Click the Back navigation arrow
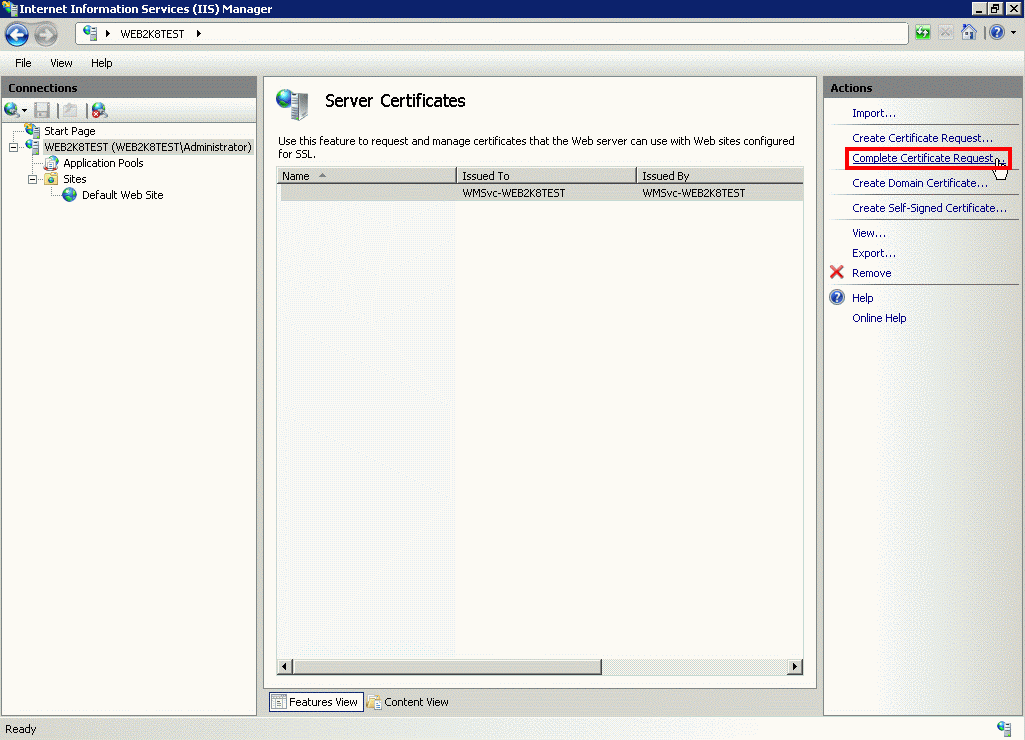The width and height of the screenshot is (1025, 740). pyautogui.click(x=17, y=34)
